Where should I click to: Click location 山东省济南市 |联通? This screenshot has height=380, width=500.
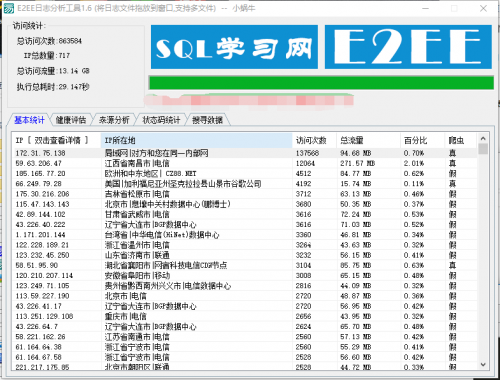[x=137, y=255]
